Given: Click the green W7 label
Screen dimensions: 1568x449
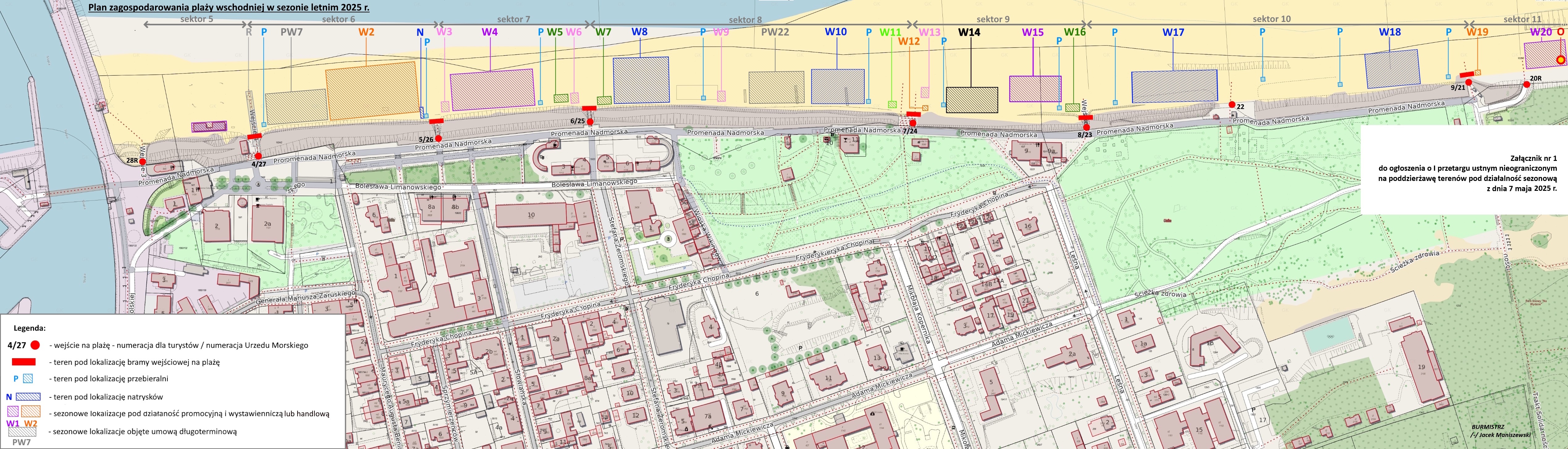Looking at the screenshot, I should [603, 31].
